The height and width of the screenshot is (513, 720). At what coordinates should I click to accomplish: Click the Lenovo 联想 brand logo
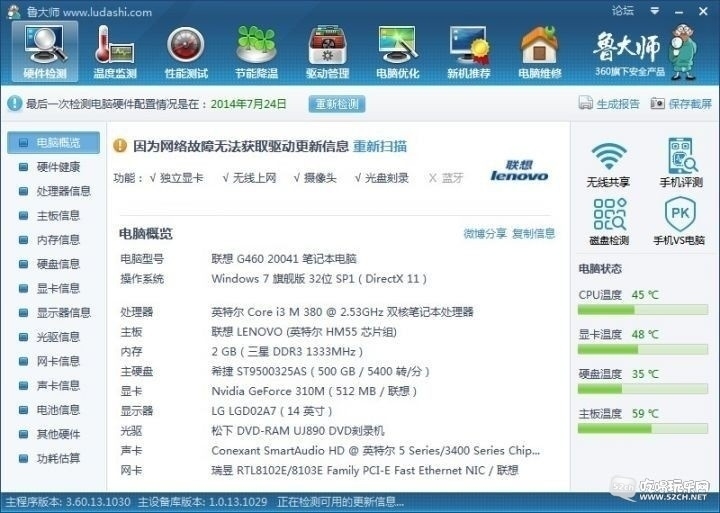tap(519, 170)
